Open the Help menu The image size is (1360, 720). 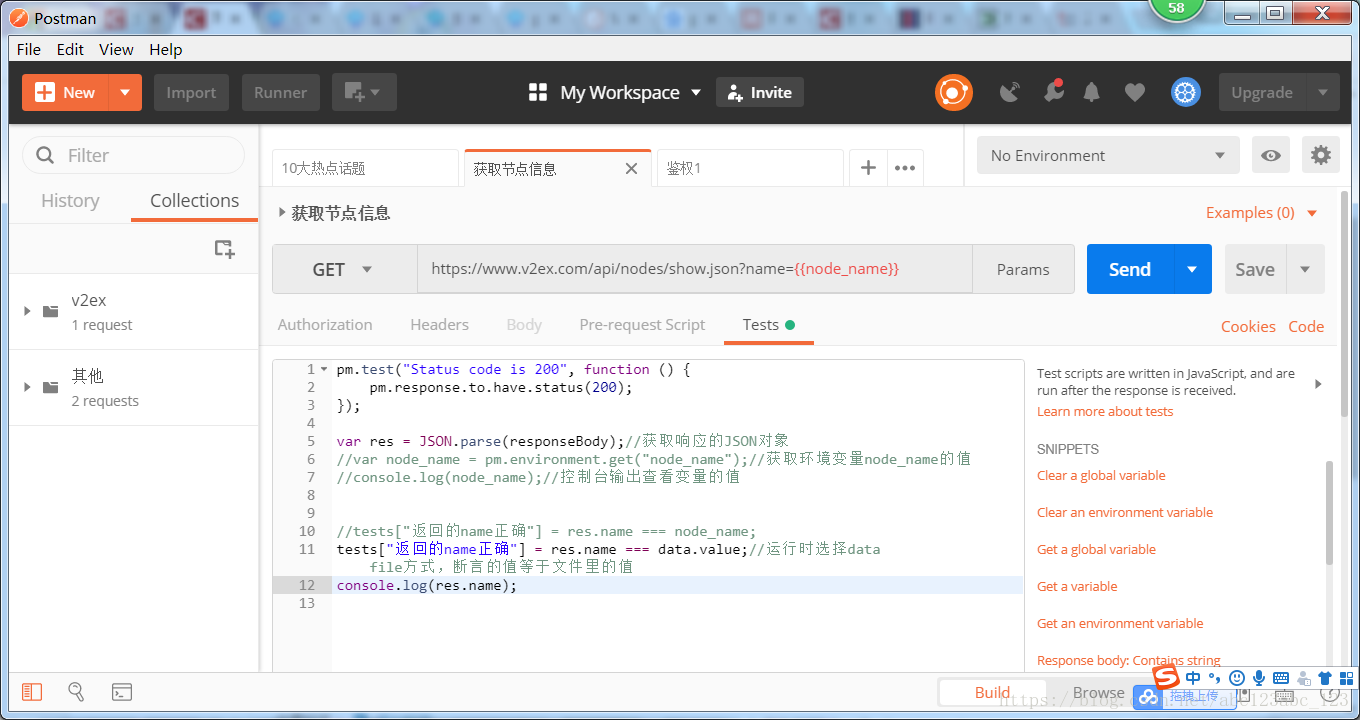[166, 49]
